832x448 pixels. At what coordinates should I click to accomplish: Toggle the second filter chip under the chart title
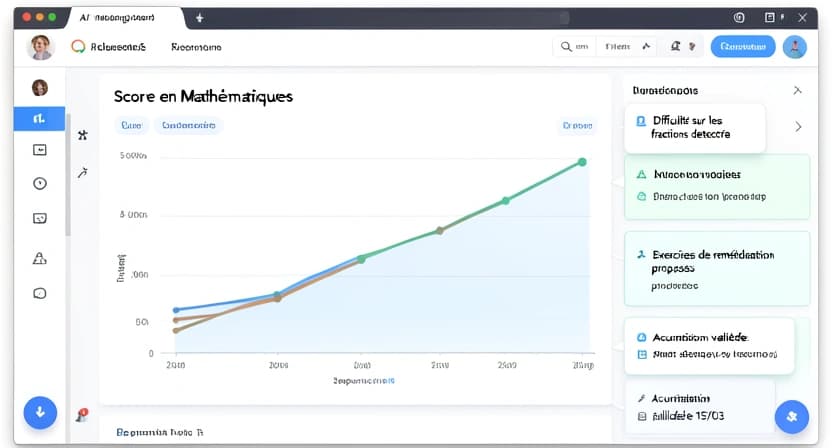click(189, 126)
